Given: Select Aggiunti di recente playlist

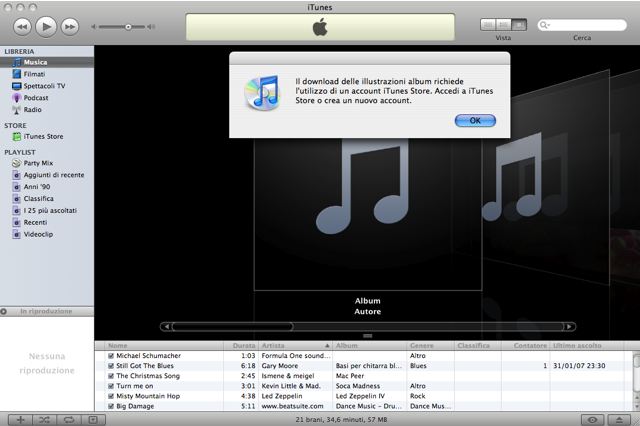Looking at the screenshot, I should 54,175.
